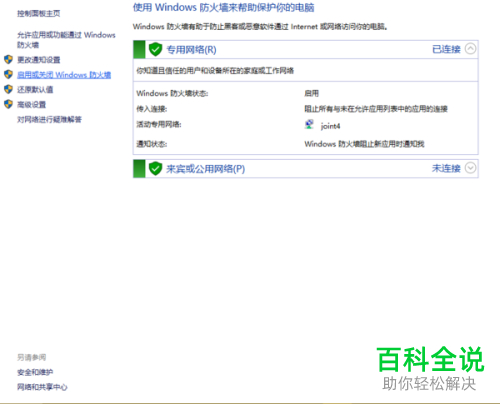Open 更改通知设置 link
This screenshot has width=500, height=404.
[x=39, y=60]
